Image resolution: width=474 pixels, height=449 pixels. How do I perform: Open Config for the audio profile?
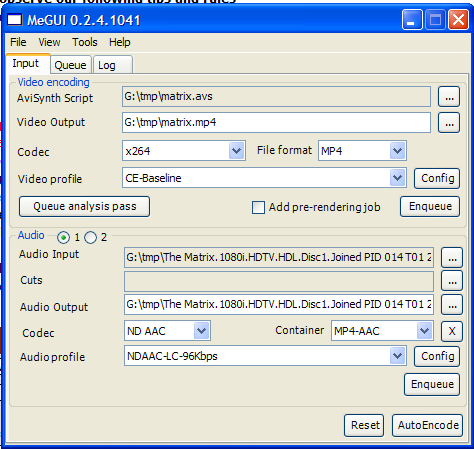tap(437, 357)
